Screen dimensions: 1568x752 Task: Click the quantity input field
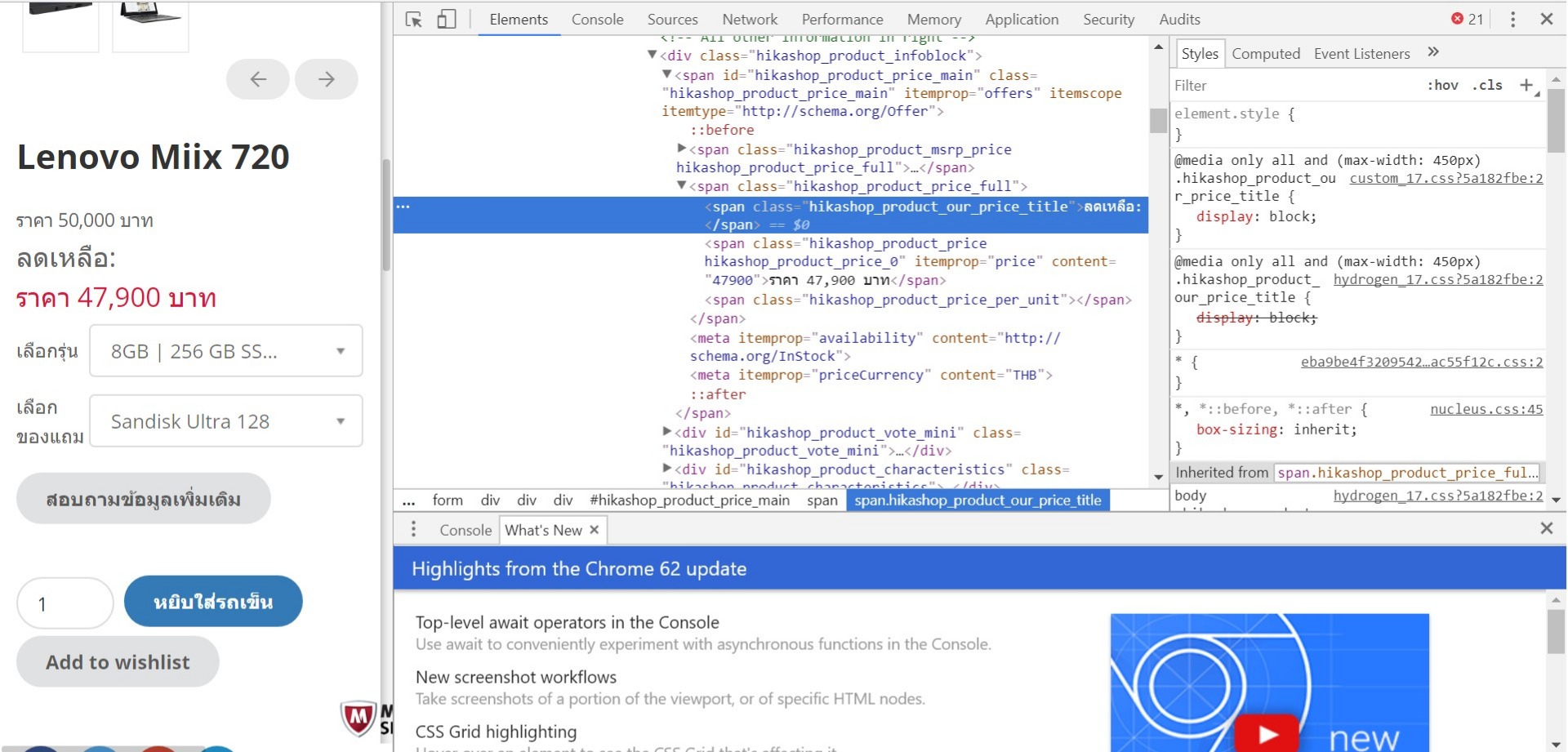(x=65, y=603)
